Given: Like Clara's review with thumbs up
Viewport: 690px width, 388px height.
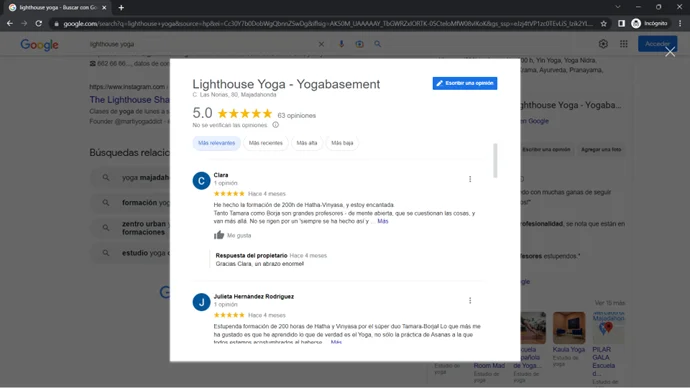Looking at the screenshot, I should tap(219, 235).
